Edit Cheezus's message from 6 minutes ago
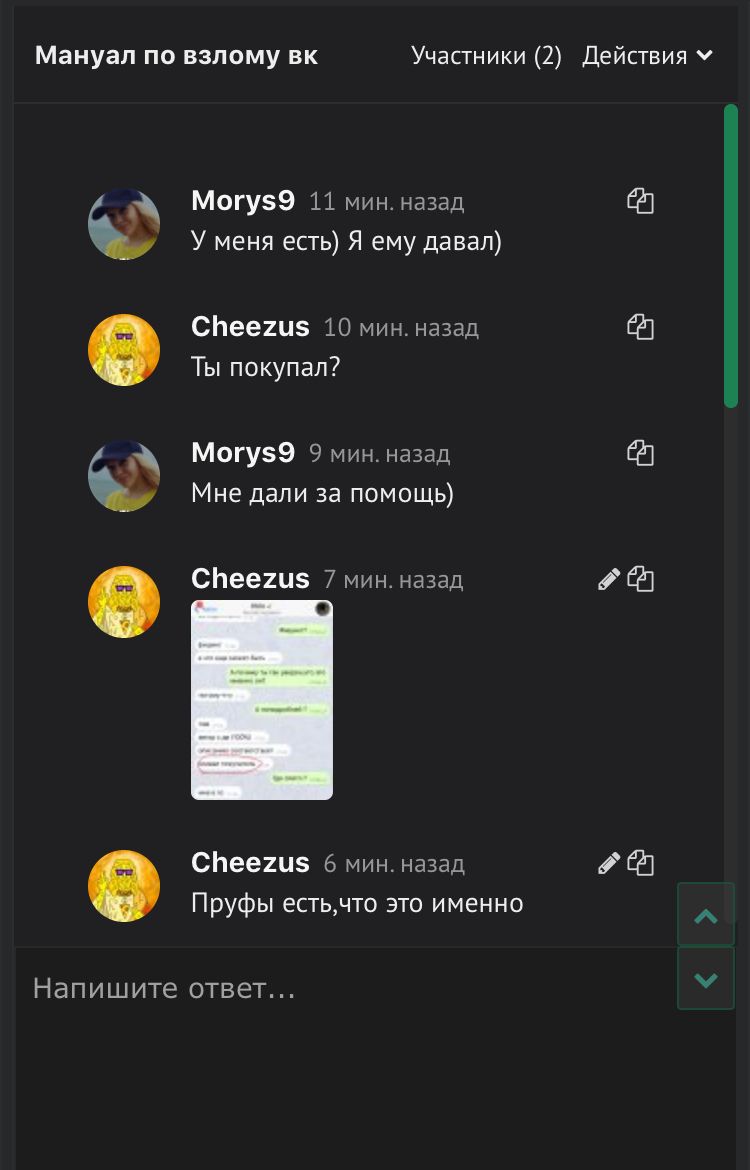Image resolution: width=750 pixels, height=1170 pixels. (609, 863)
